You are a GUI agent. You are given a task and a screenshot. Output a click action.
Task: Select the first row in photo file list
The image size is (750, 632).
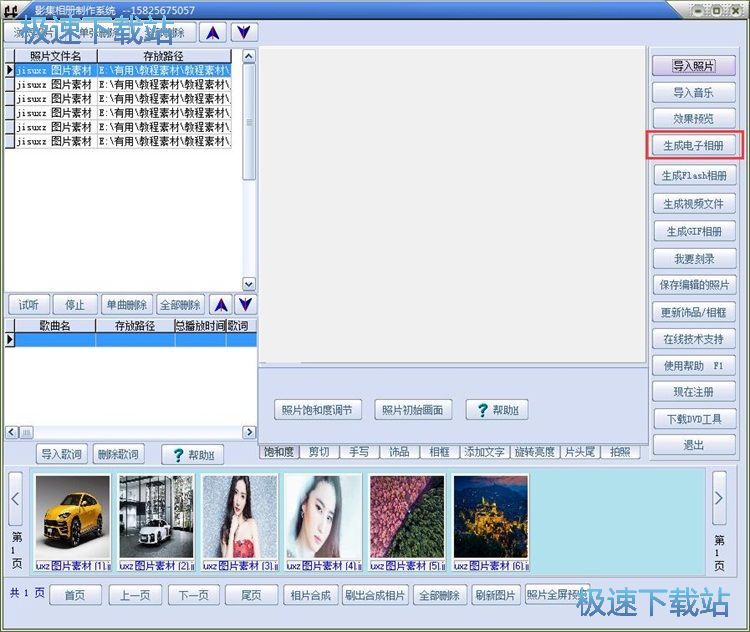point(120,71)
